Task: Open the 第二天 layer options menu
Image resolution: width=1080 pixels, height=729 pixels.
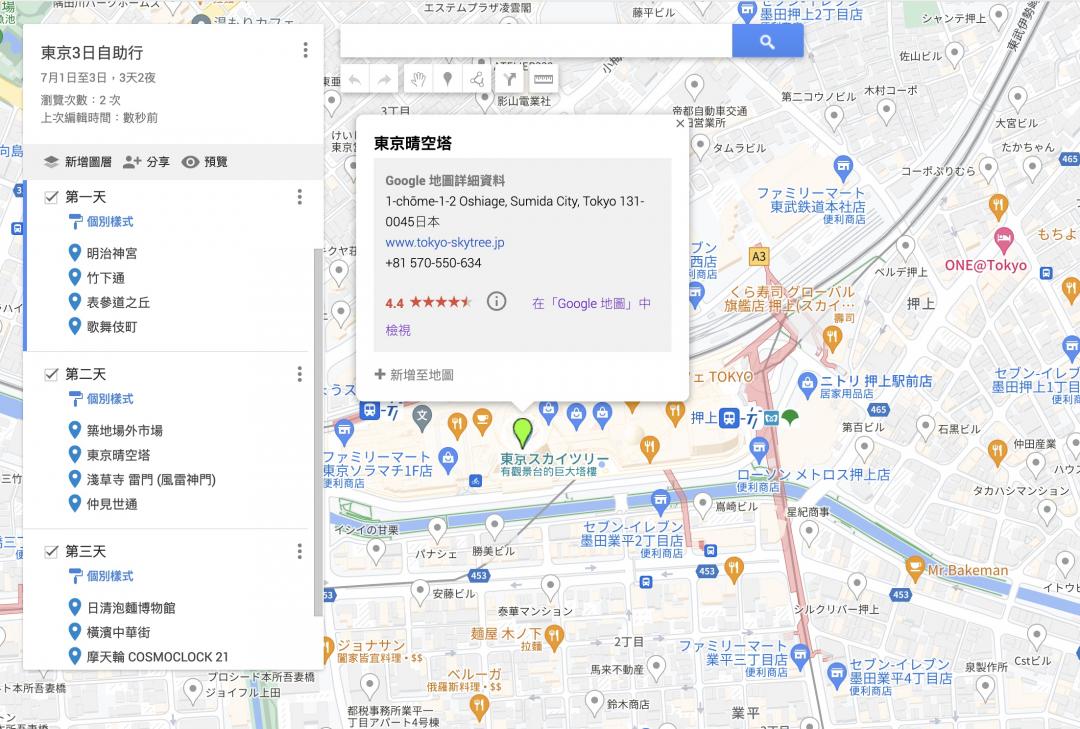Action: (299, 374)
